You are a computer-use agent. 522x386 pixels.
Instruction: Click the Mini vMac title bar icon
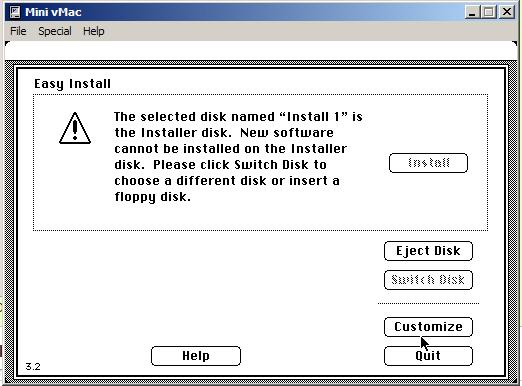click(x=15, y=12)
